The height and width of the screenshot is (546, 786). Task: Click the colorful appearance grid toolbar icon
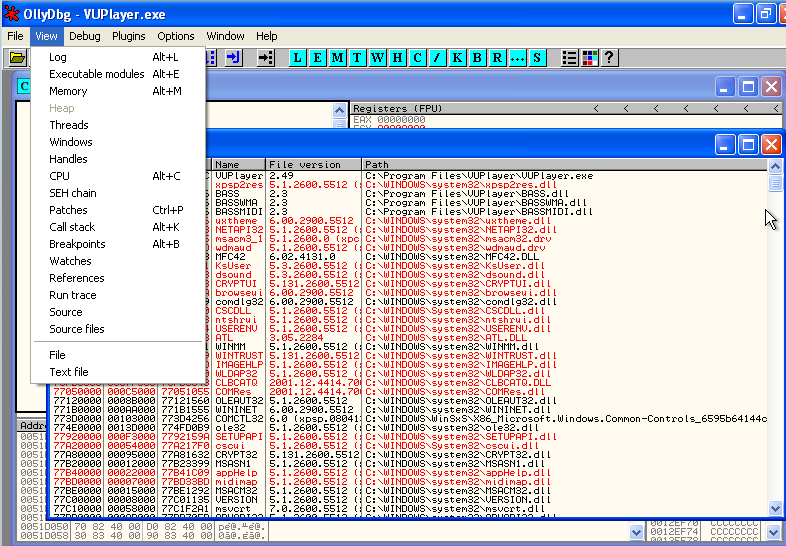pyautogui.click(x=590, y=58)
